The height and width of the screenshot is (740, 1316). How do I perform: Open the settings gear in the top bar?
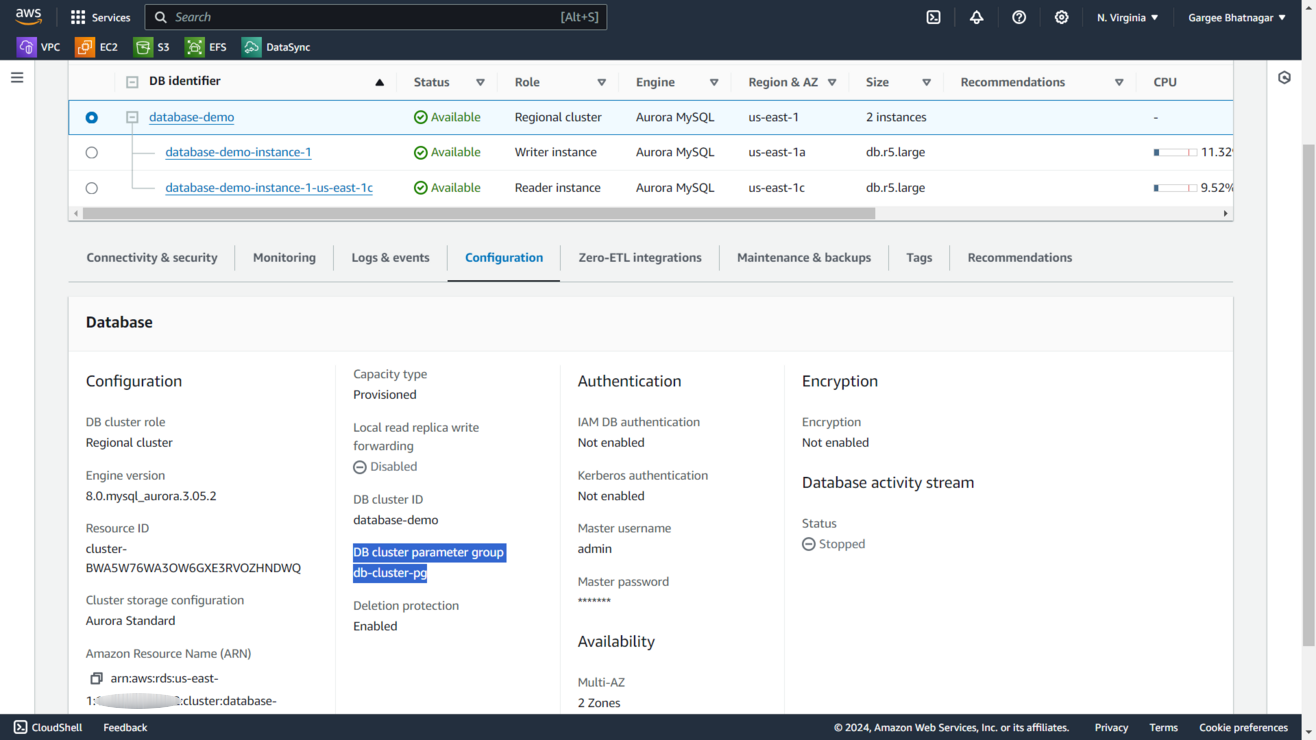click(1061, 17)
